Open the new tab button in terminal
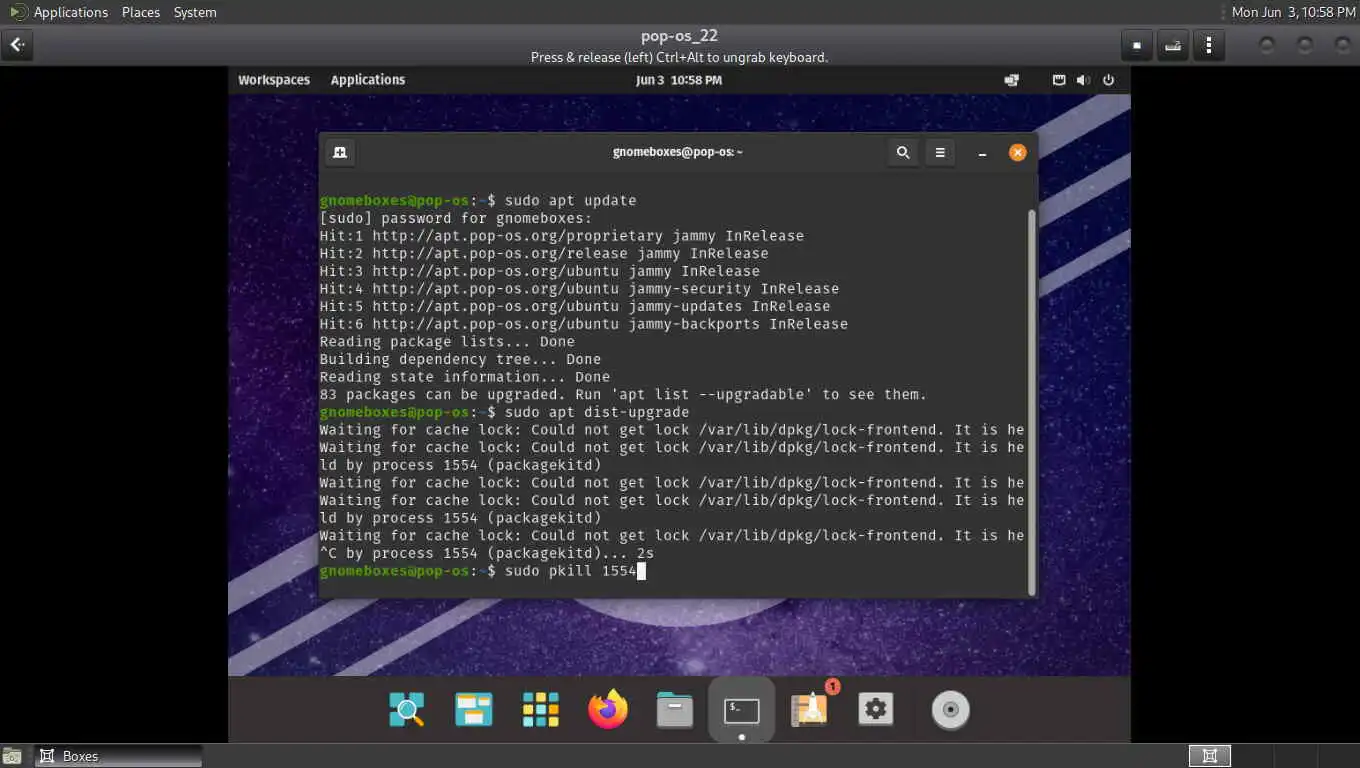The width and height of the screenshot is (1360, 768). 340,152
